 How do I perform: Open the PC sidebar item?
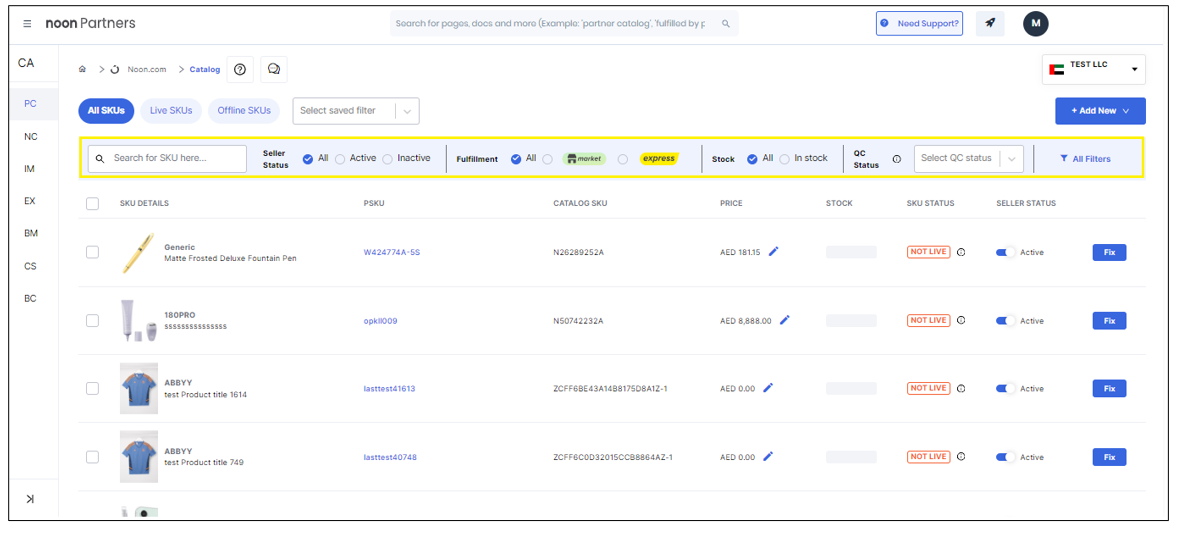click(x=30, y=104)
